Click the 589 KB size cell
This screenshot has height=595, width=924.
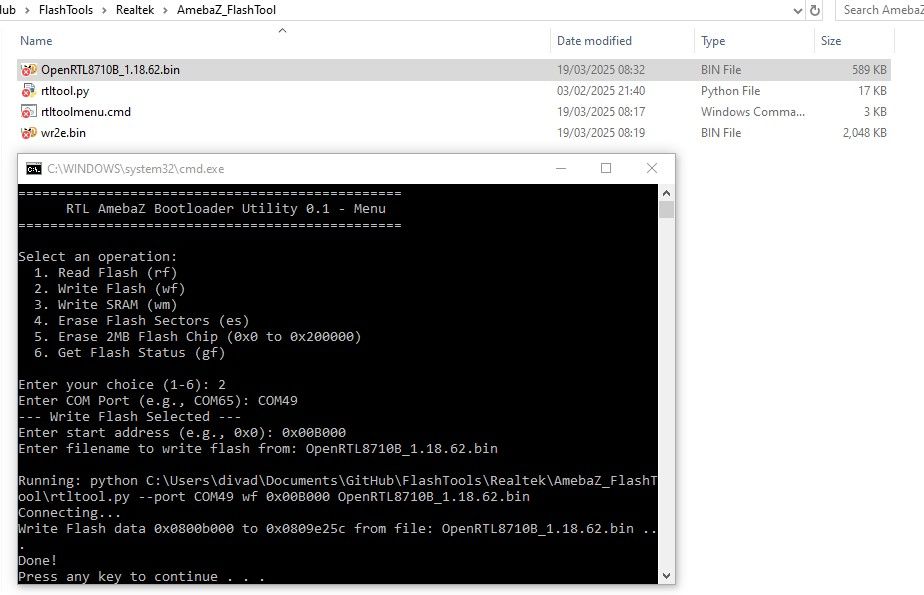pos(869,70)
